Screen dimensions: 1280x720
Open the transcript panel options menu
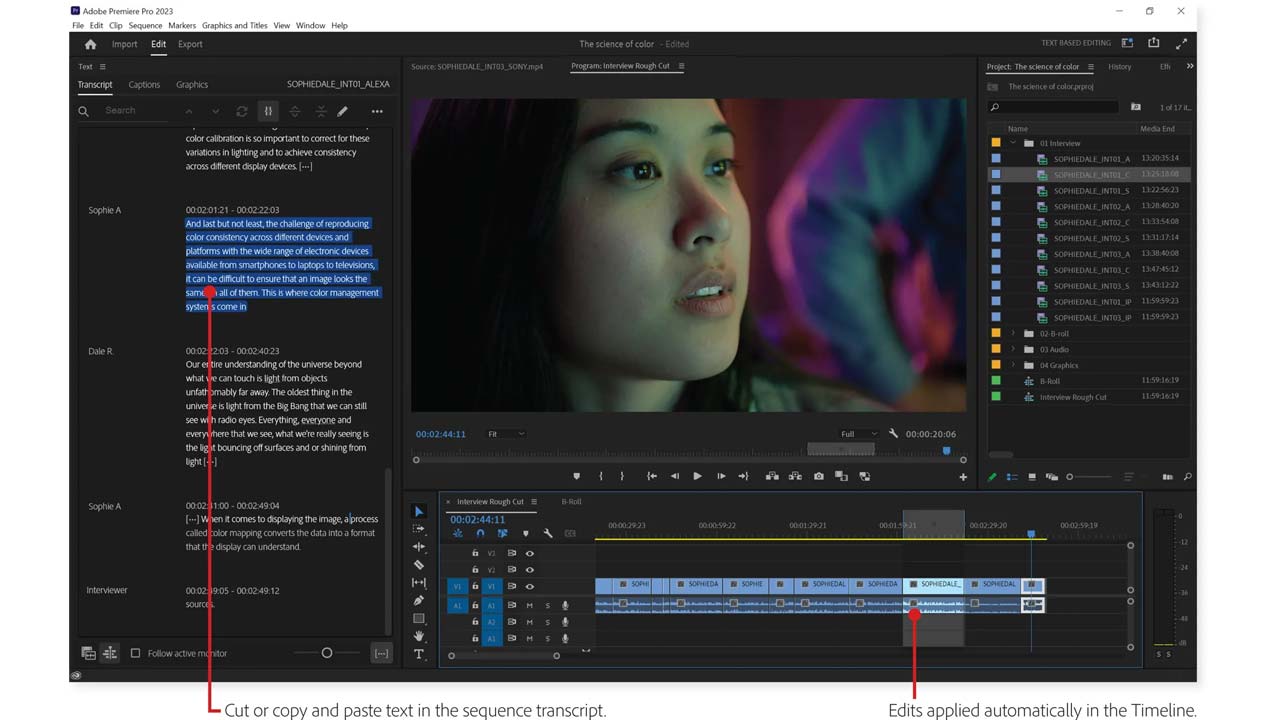377,111
